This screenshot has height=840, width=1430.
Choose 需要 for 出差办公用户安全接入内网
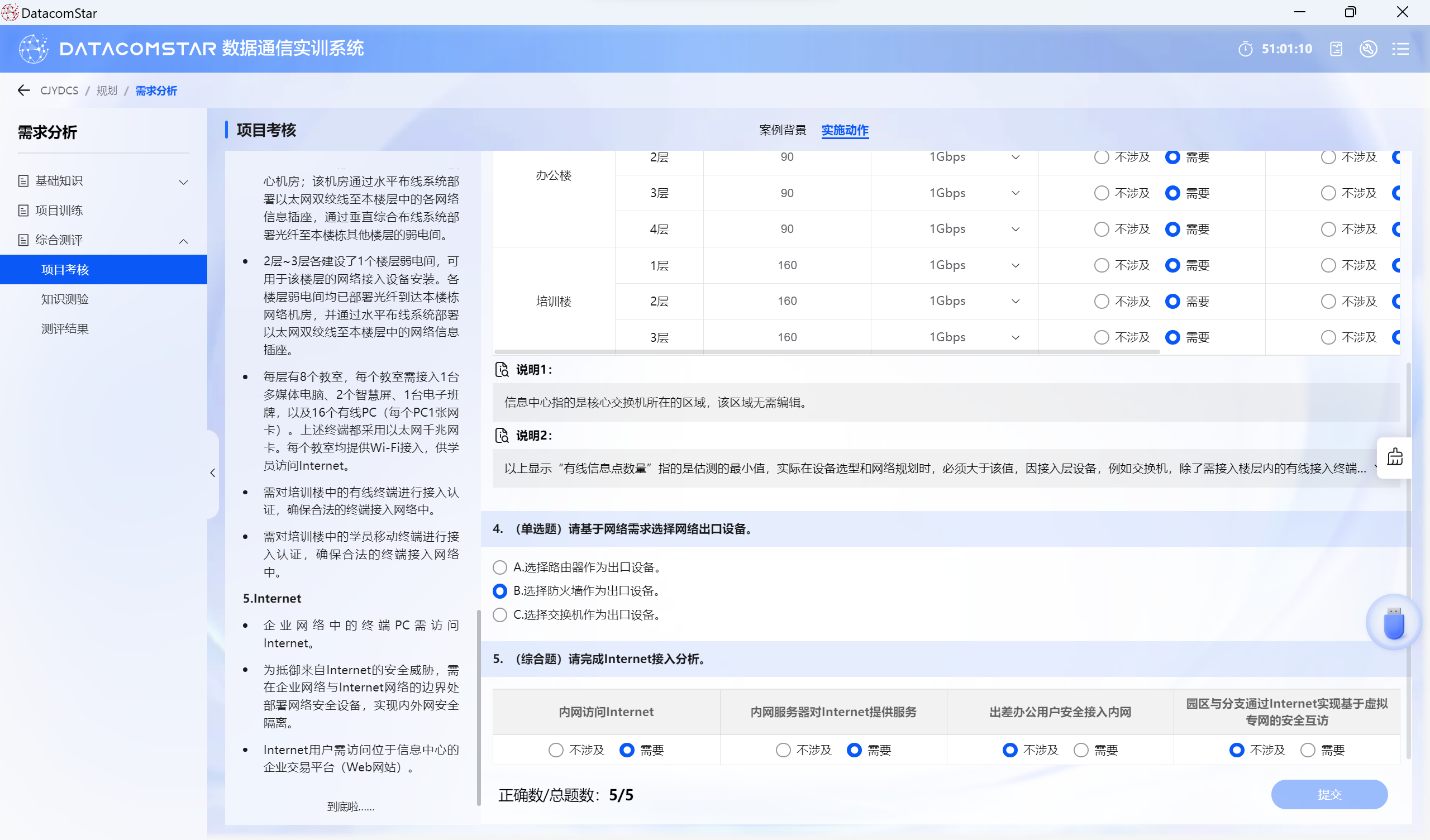1080,750
